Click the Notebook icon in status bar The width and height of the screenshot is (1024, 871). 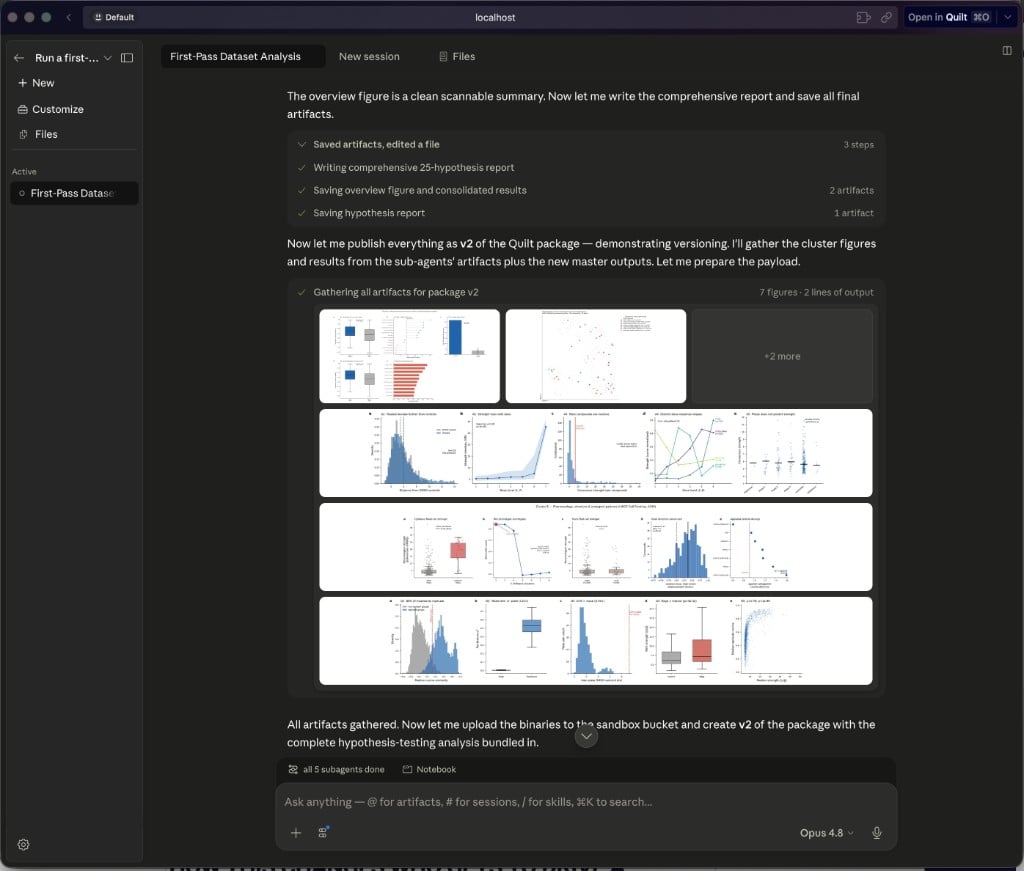click(x=408, y=769)
